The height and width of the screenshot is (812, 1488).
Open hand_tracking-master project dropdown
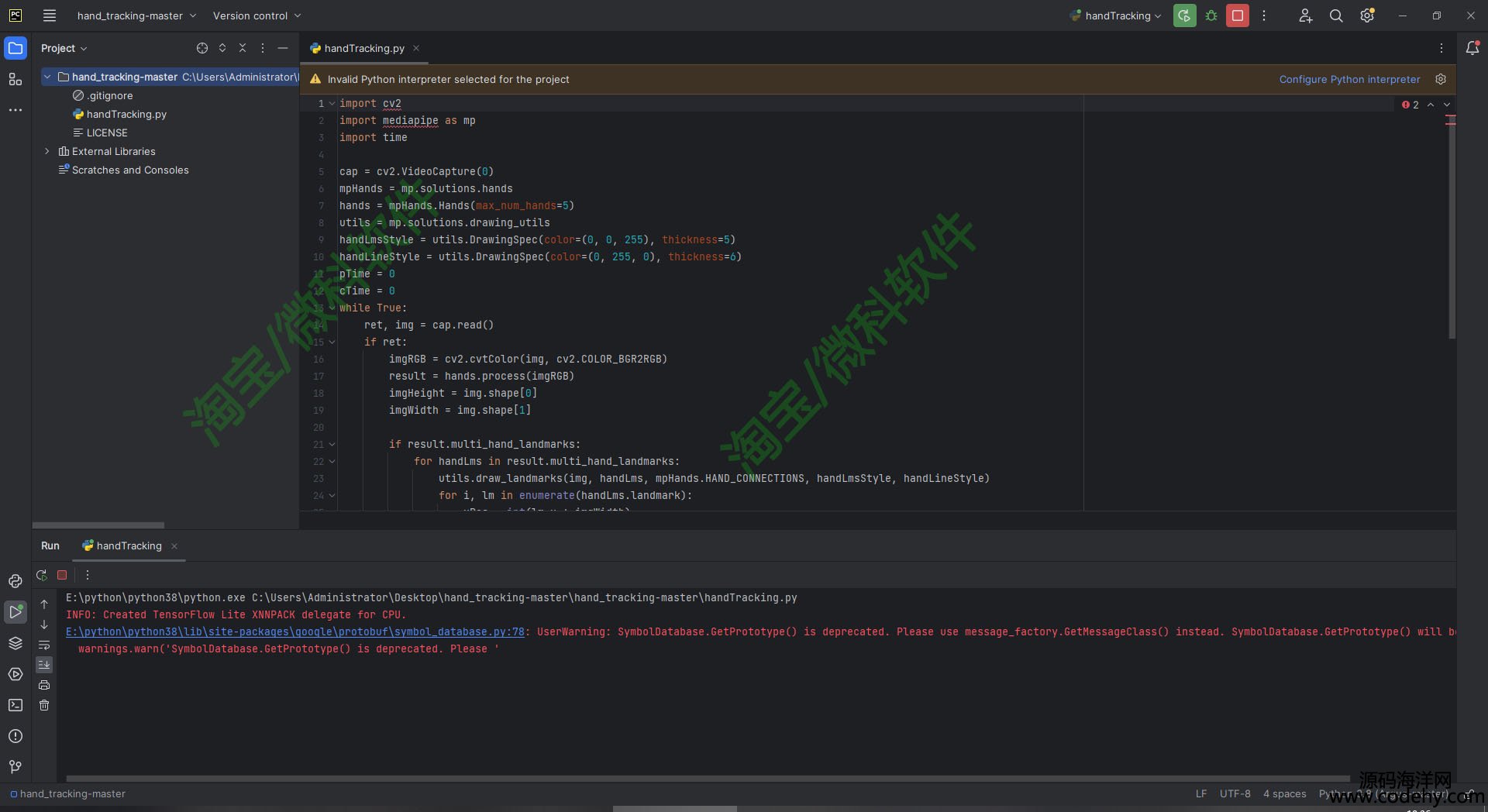coord(136,15)
